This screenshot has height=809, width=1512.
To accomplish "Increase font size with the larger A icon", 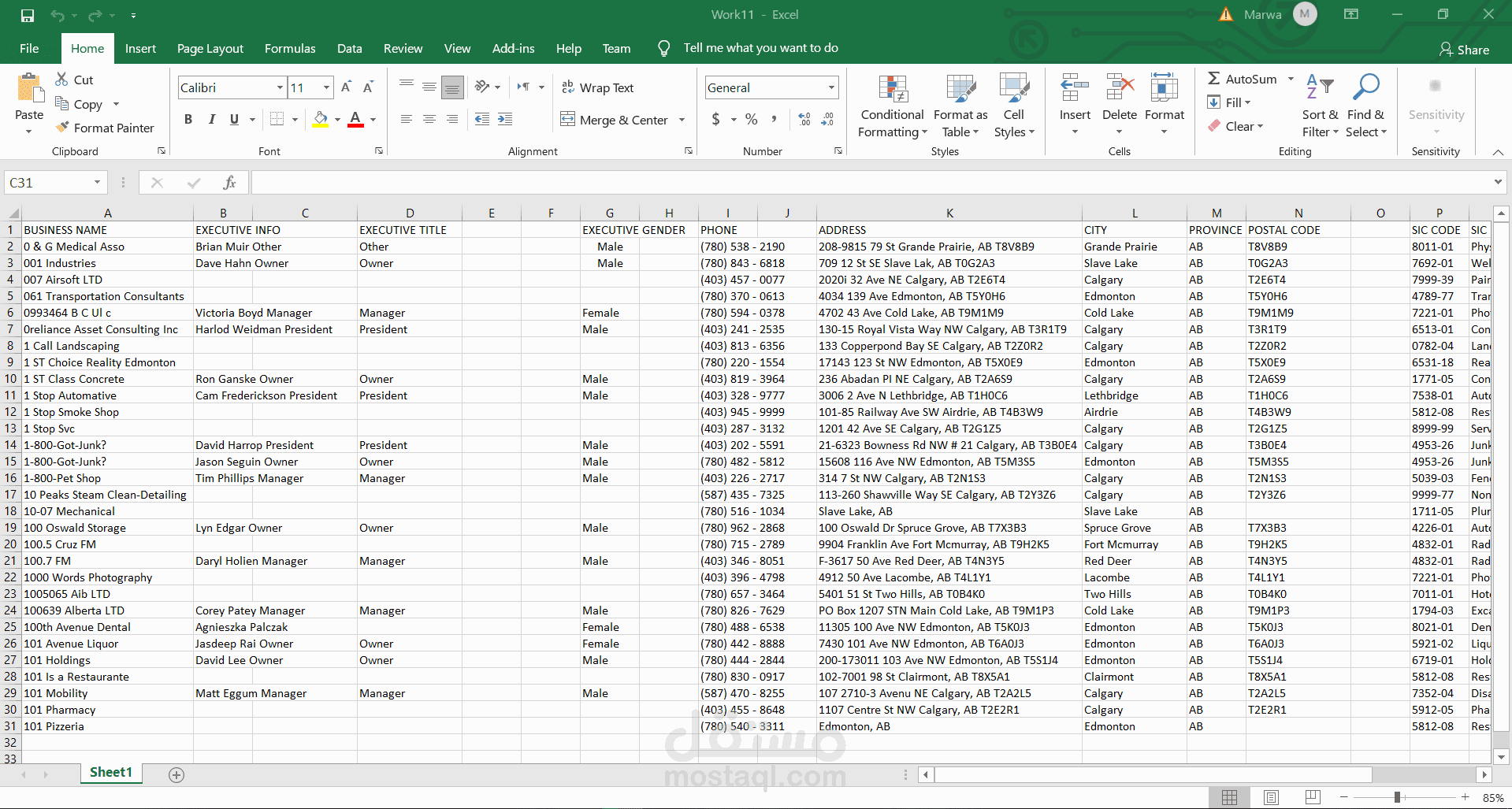I will (346, 87).
